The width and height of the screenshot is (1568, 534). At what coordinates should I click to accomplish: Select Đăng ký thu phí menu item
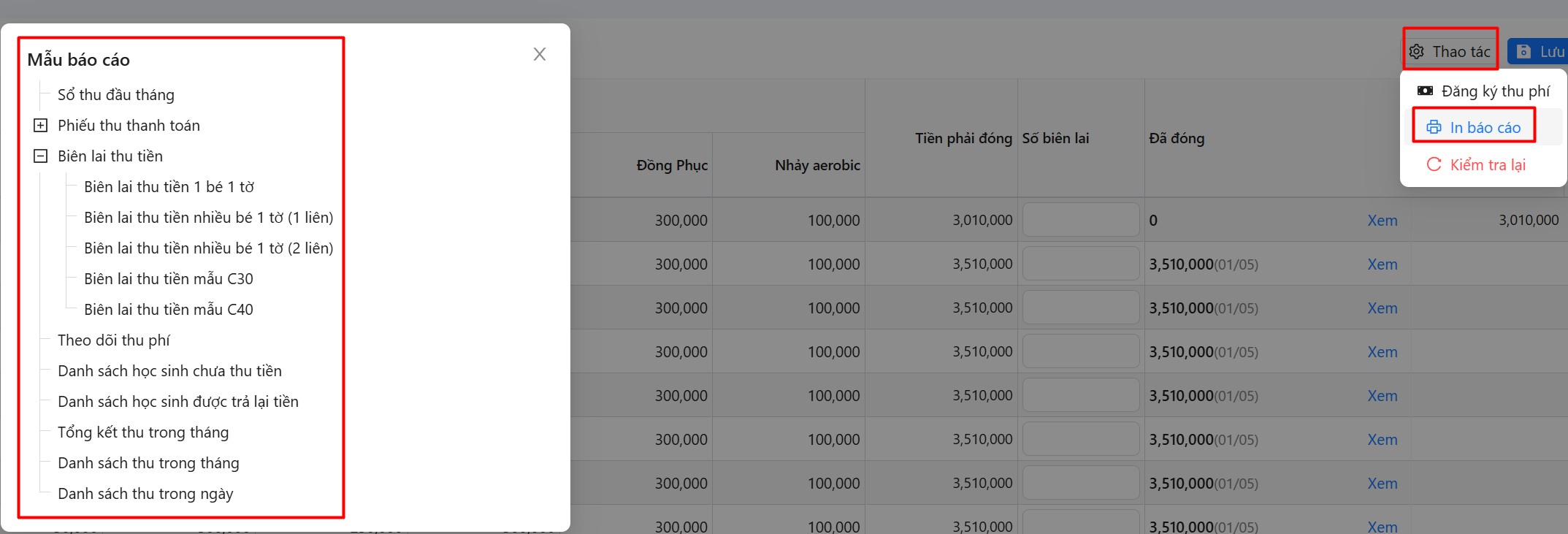(1494, 91)
